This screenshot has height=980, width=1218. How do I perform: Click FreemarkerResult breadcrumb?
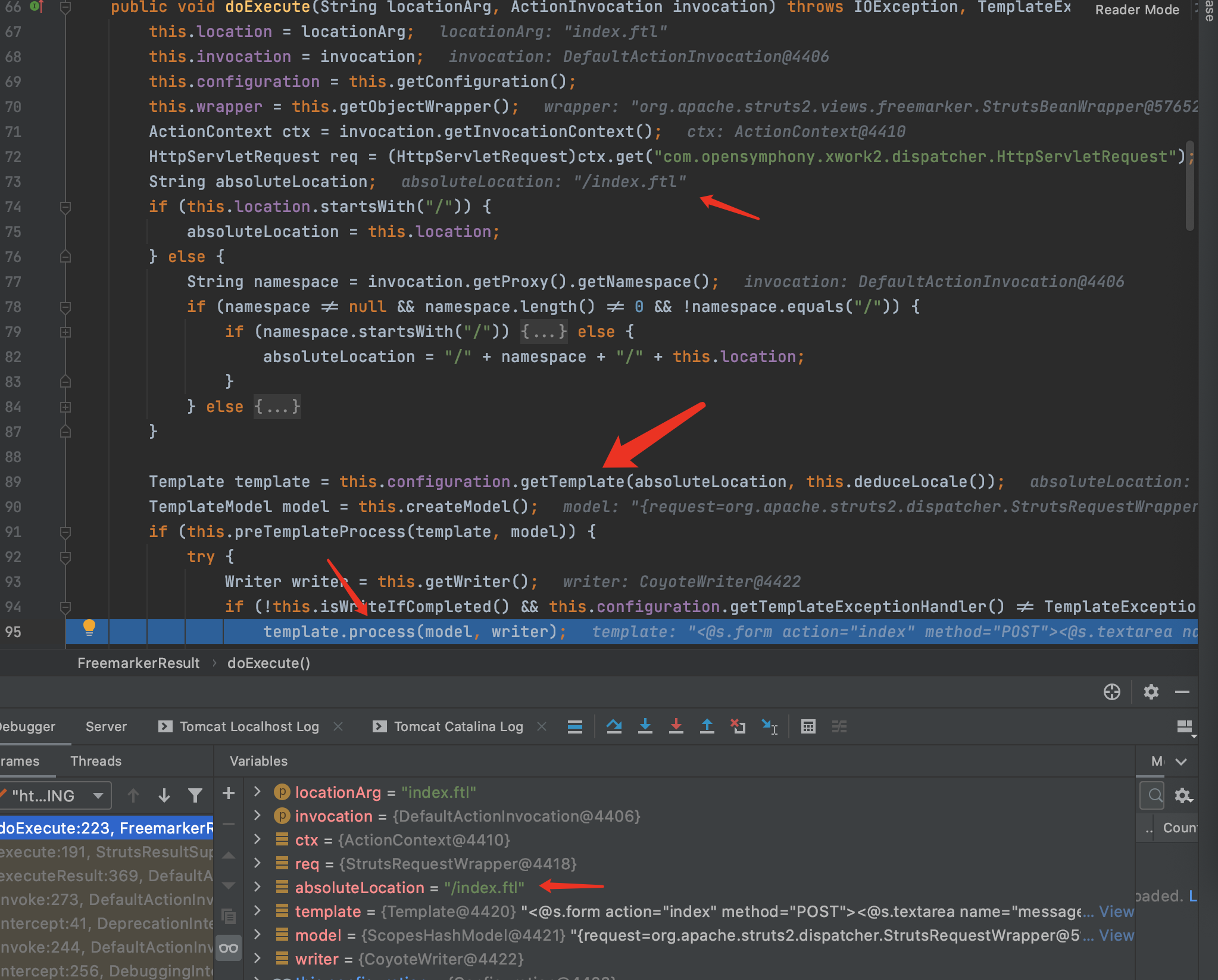pyautogui.click(x=138, y=663)
